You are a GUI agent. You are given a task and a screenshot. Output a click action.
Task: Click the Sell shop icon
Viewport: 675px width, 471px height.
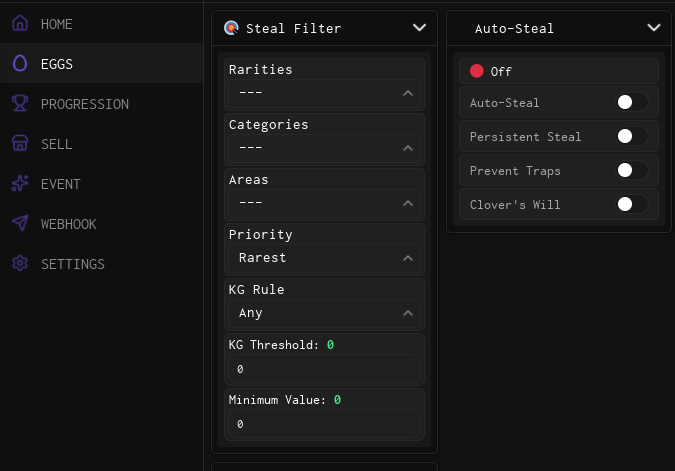coord(20,143)
